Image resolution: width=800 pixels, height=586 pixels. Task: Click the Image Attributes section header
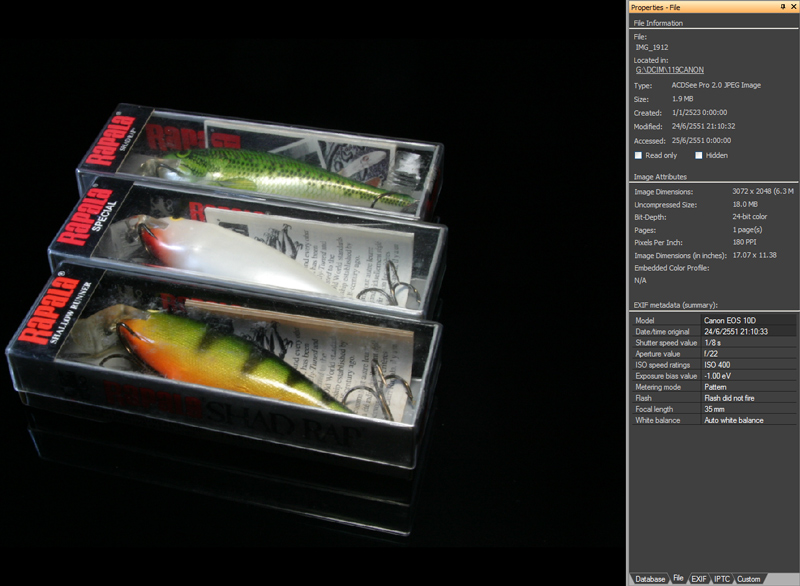[660, 176]
